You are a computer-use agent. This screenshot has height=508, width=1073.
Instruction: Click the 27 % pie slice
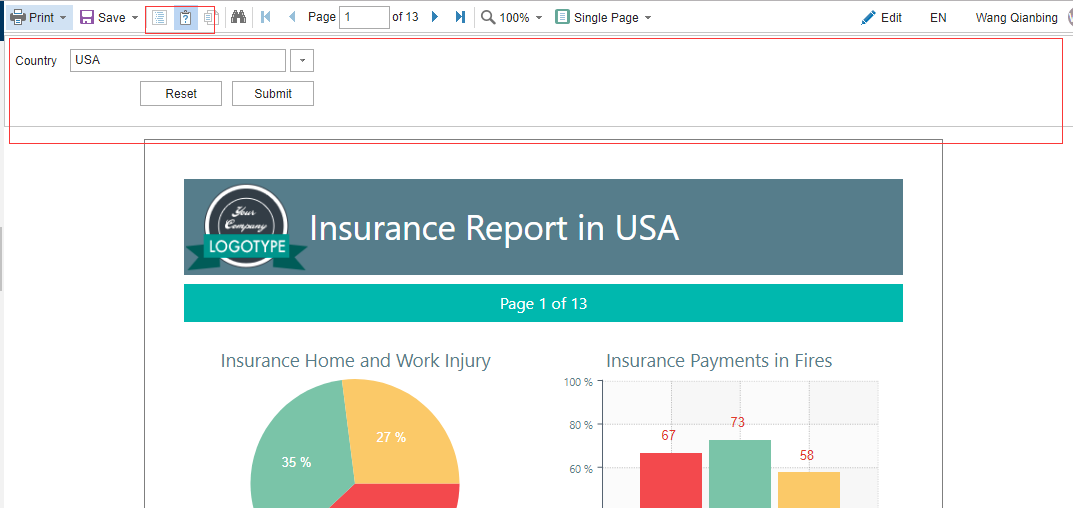(x=400, y=433)
